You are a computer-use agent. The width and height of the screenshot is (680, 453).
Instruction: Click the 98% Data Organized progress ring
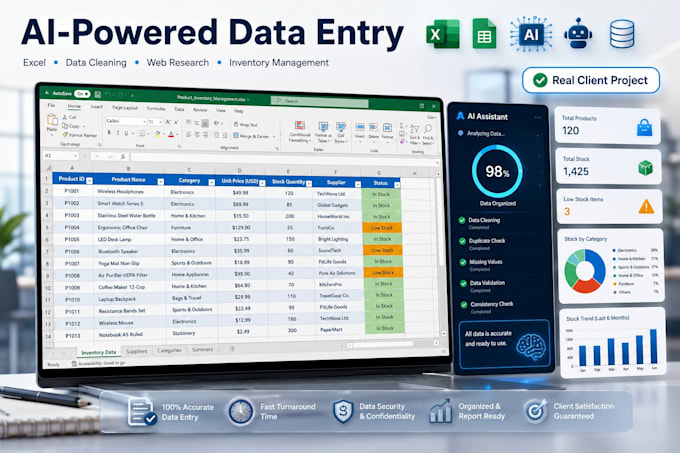(x=497, y=172)
